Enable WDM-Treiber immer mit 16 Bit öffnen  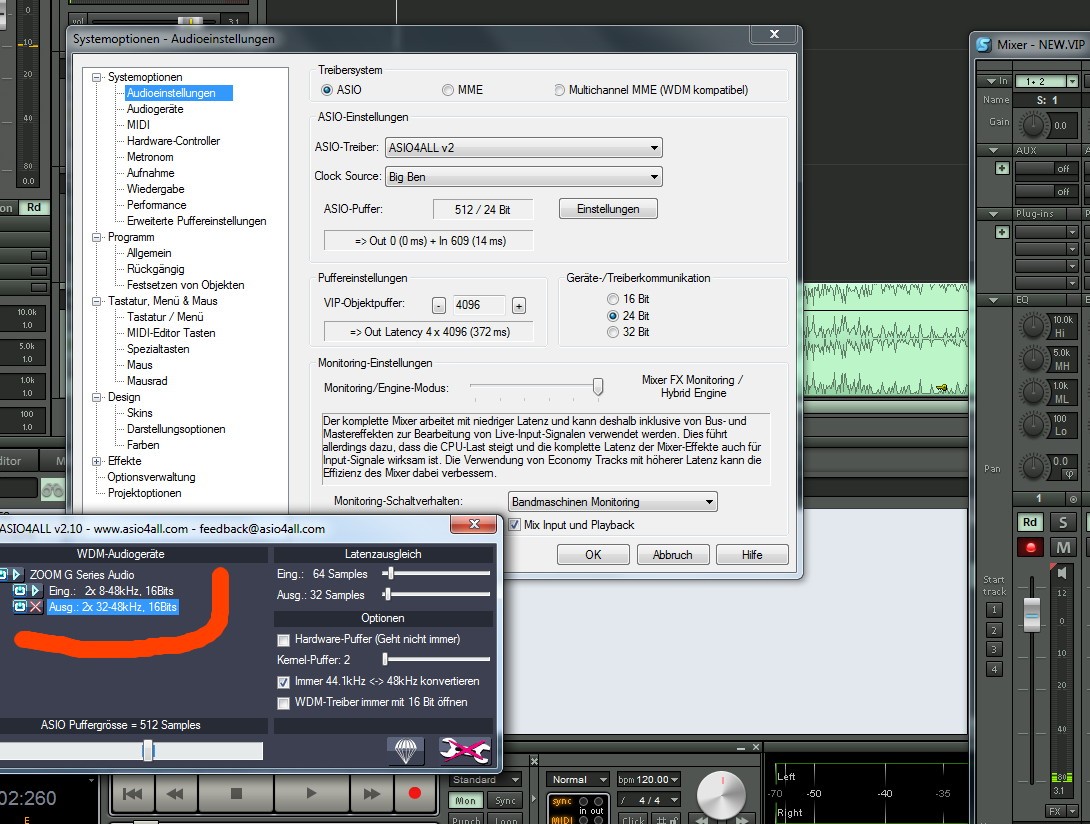pos(283,703)
